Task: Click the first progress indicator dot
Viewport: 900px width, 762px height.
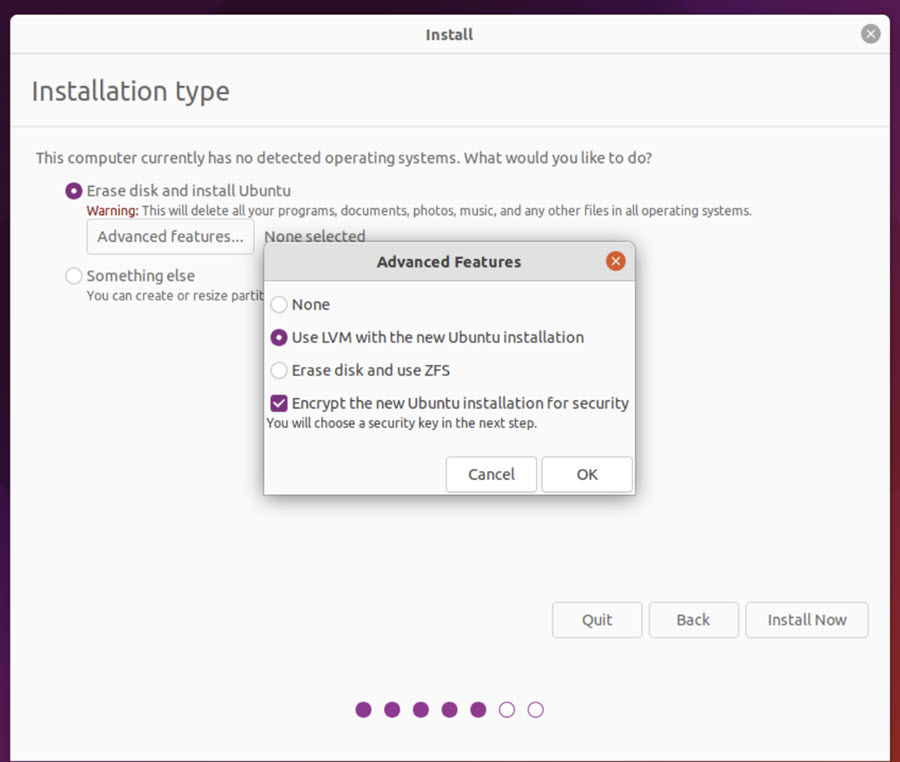Action: [363, 709]
